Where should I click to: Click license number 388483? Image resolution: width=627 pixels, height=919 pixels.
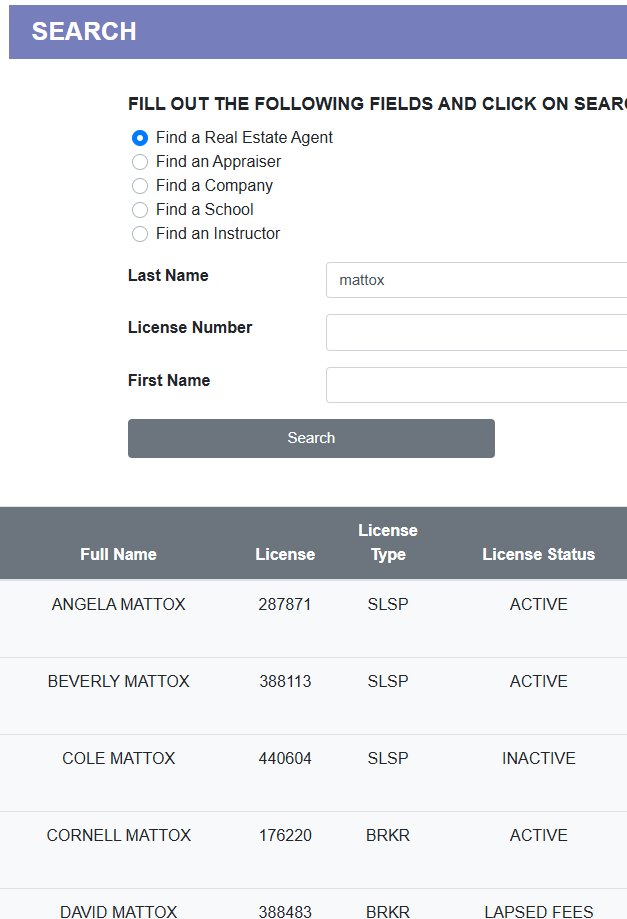pyautogui.click(x=285, y=911)
